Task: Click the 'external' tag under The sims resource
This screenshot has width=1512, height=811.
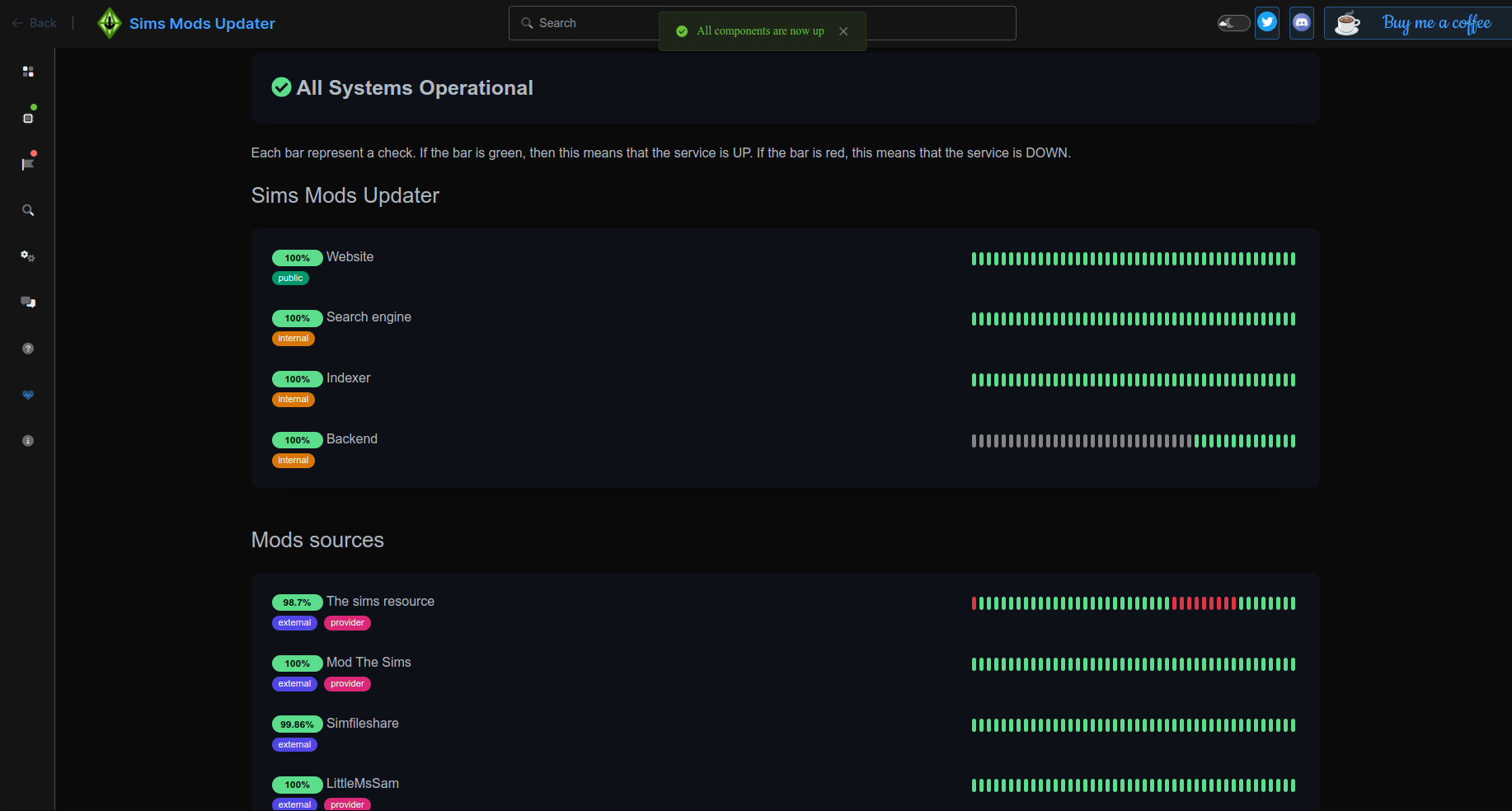Action: tap(294, 623)
